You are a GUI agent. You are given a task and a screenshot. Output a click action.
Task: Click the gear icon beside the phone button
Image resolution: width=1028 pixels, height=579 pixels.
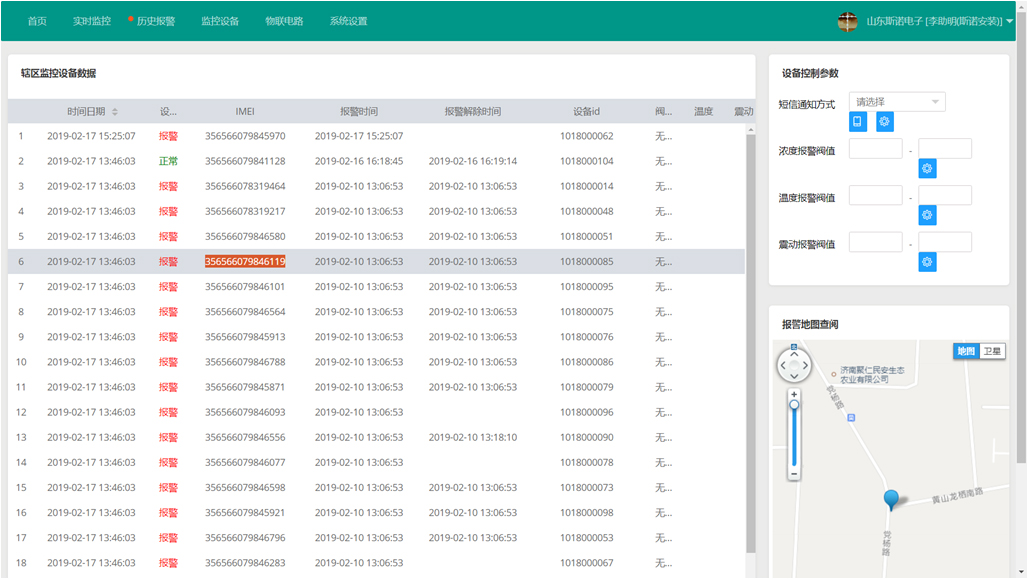pyautogui.click(x=885, y=122)
